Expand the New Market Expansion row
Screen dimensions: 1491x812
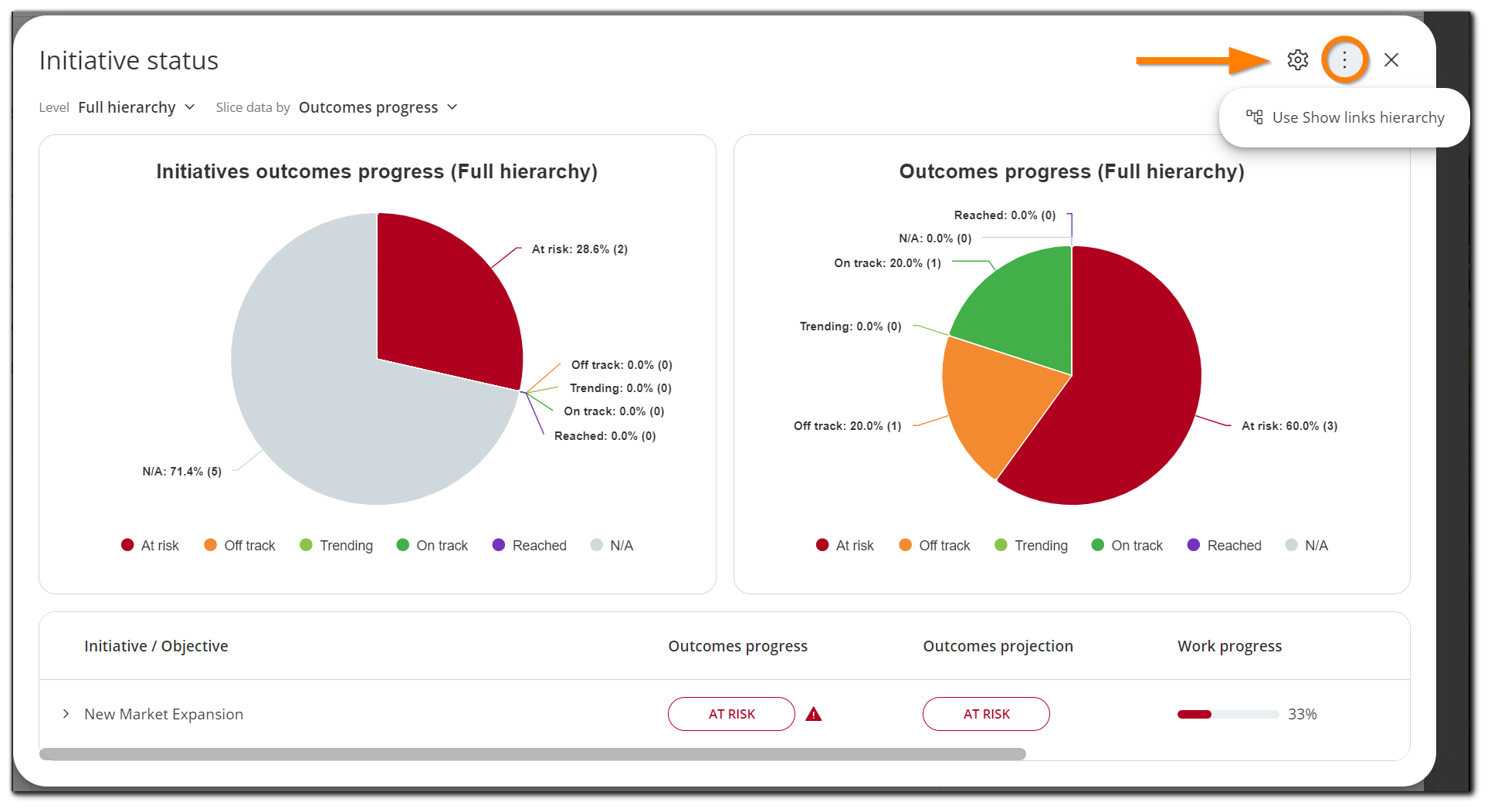(x=66, y=714)
